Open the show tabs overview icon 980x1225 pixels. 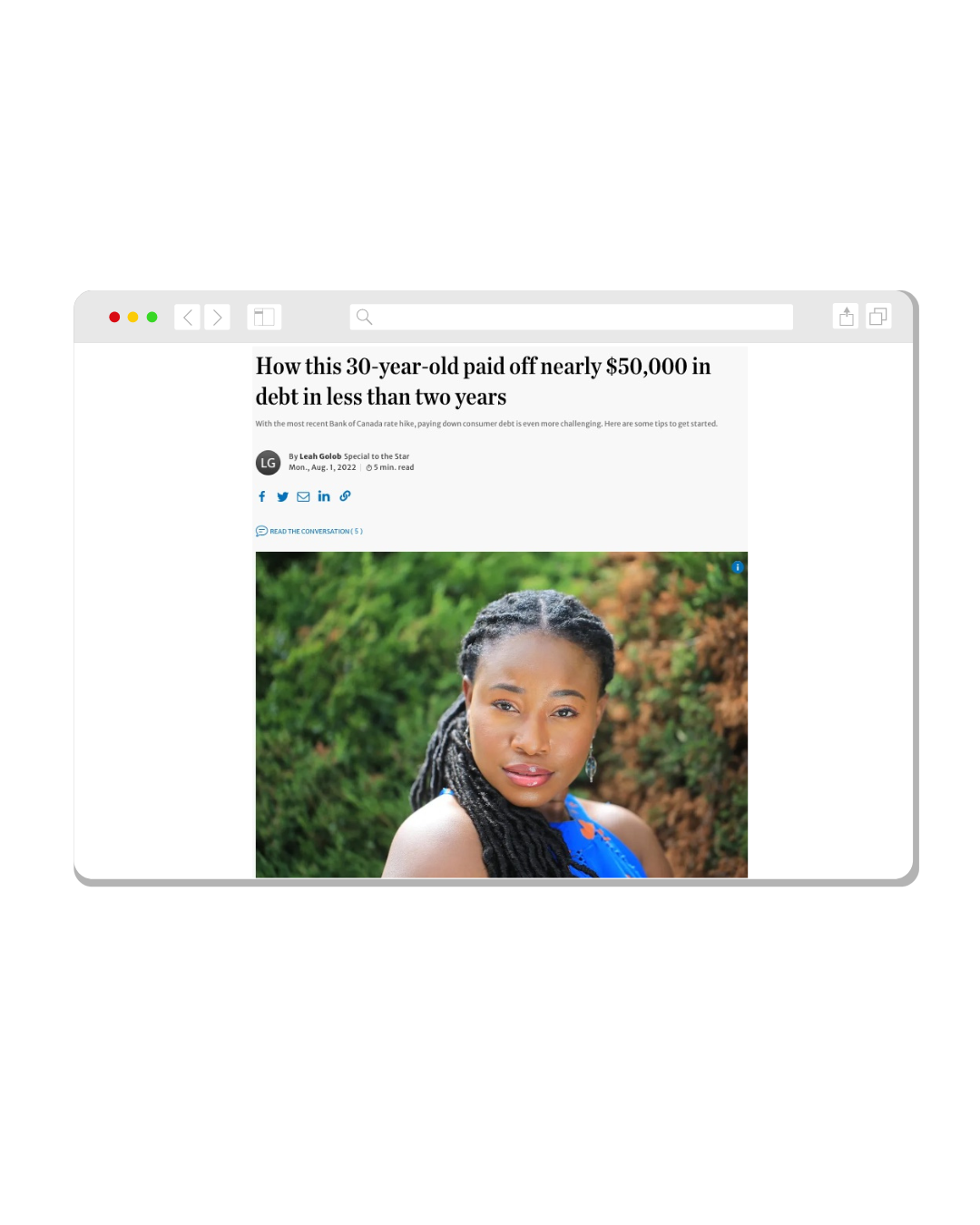(x=878, y=316)
